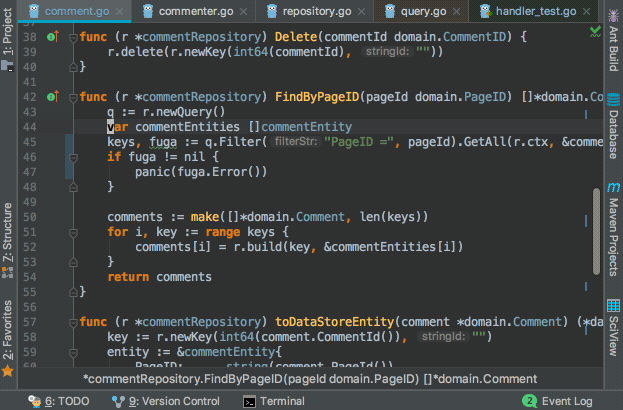Open the 9: Version Control panel

pos(166,400)
